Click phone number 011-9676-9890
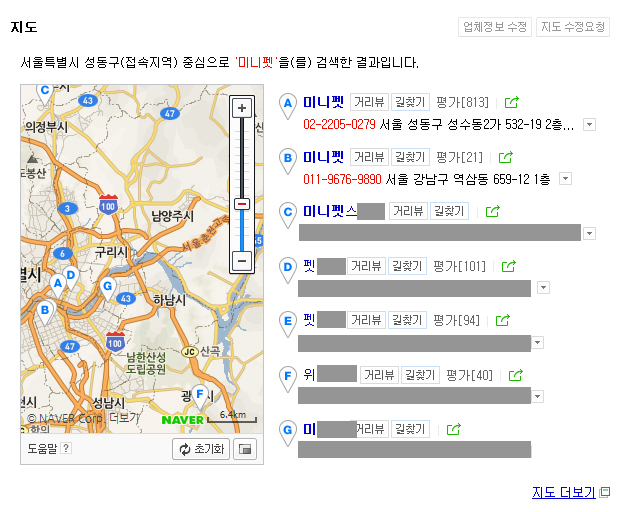Viewport: 625px width, 512px height. (x=342, y=179)
